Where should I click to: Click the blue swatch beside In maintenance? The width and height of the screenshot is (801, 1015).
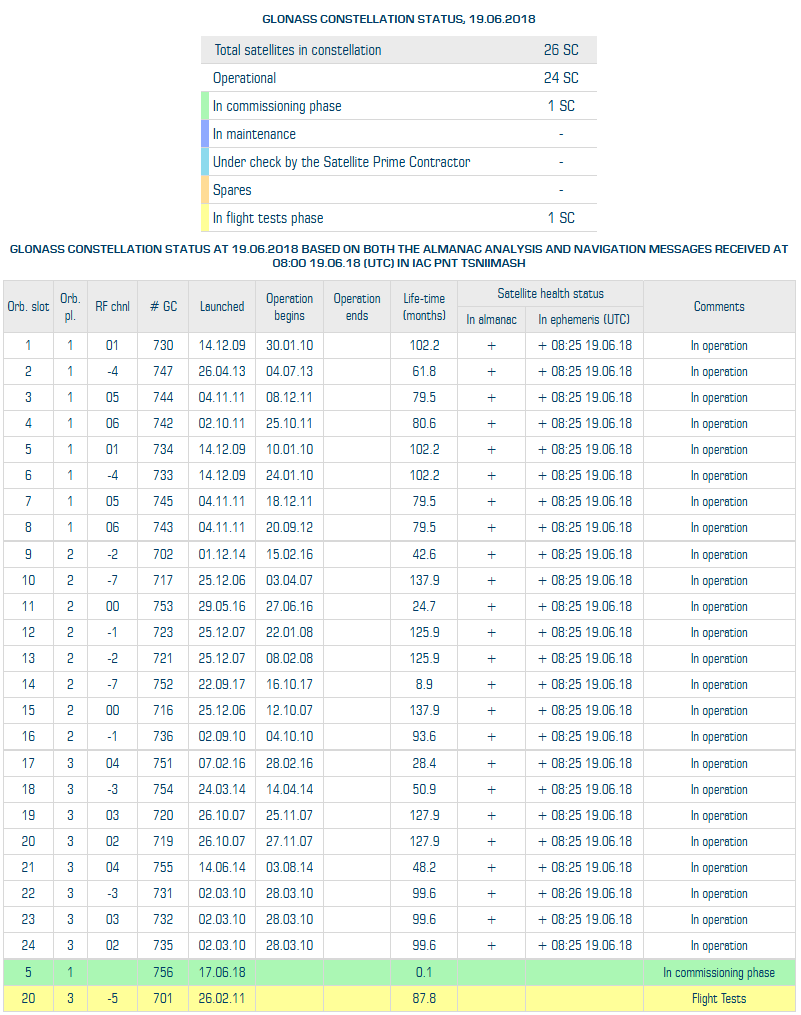coord(205,134)
